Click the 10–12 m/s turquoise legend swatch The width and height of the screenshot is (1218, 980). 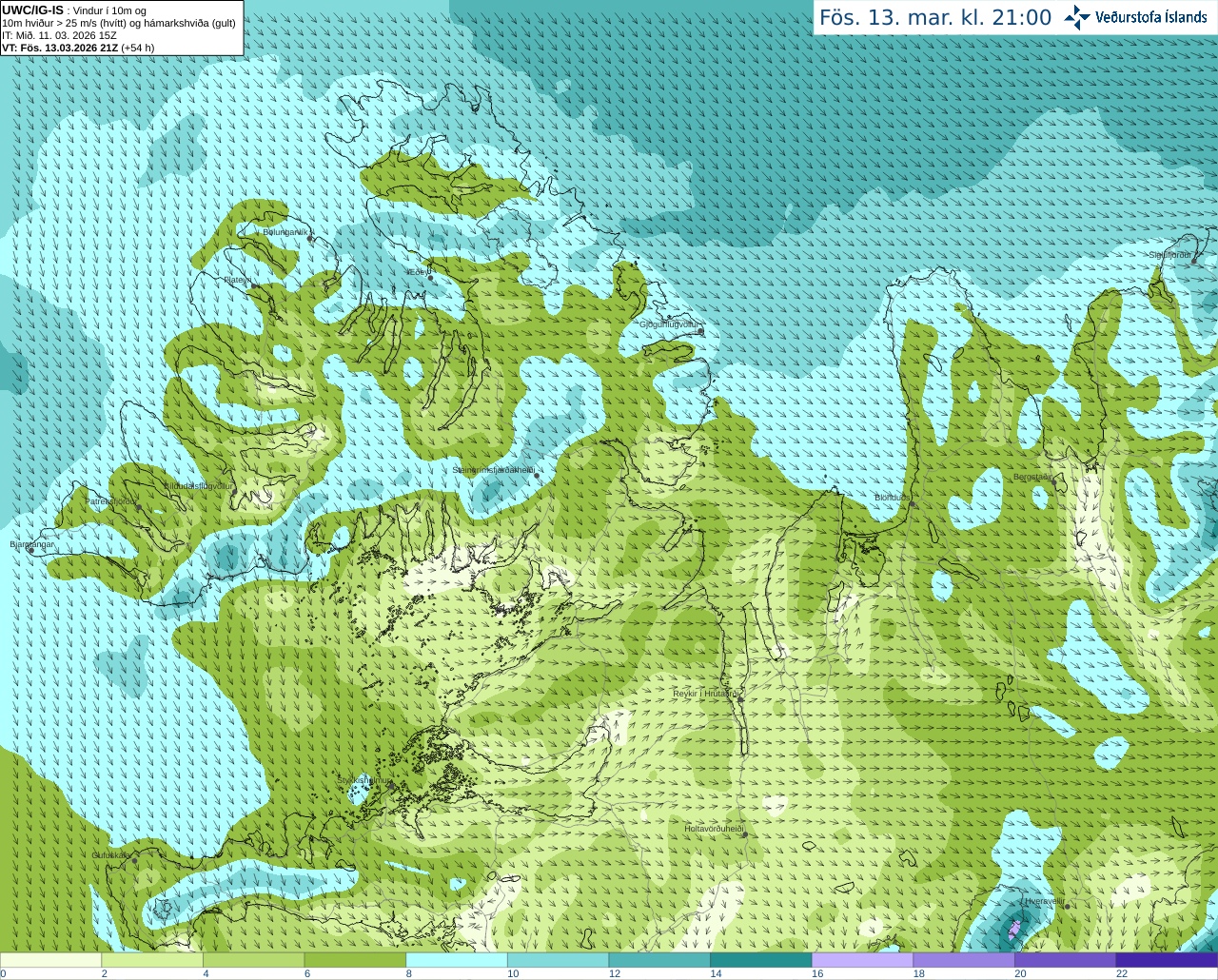click(558, 960)
